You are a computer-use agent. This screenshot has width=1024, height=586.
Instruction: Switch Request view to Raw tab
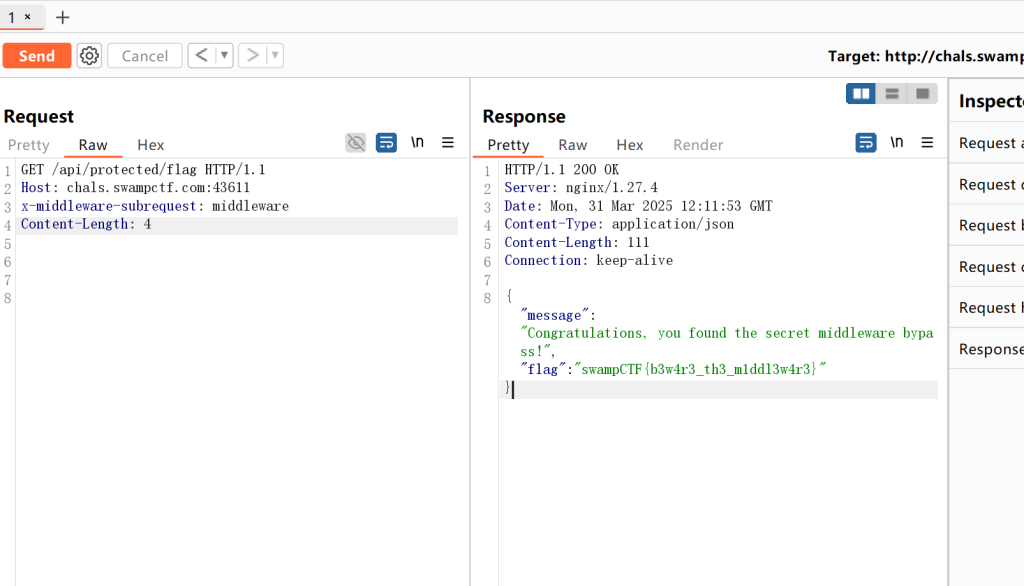coord(93,145)
